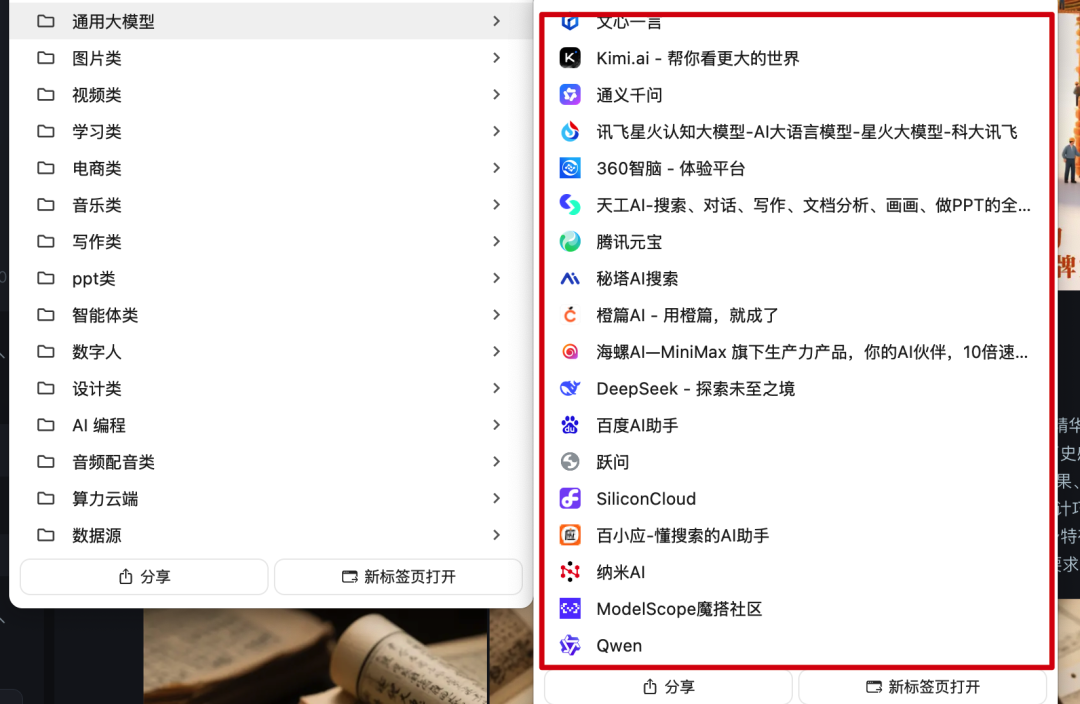Click the 腾讯元宝 favicon icon
The image size is (1080, 704).
click(x=570, y=241)
